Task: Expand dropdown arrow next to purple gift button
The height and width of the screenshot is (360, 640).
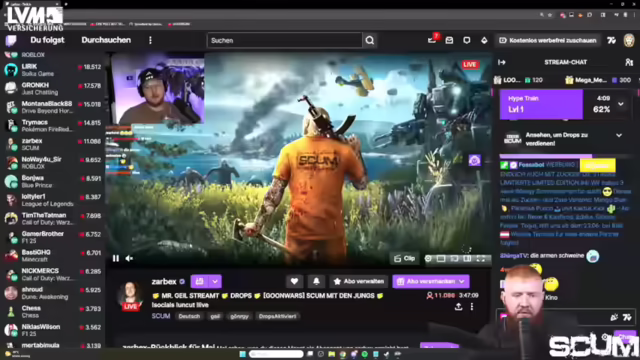Action: click(x=215, y=281)
